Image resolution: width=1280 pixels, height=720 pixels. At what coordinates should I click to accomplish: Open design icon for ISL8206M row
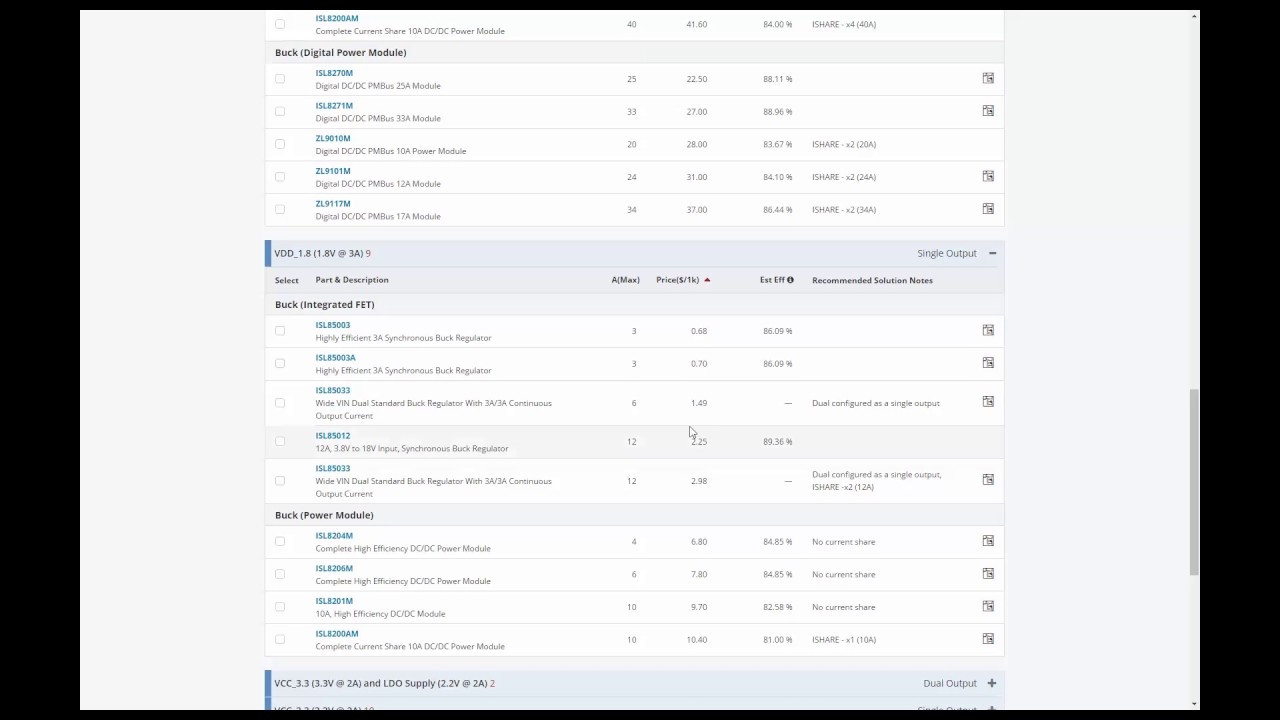coord(988,574)
